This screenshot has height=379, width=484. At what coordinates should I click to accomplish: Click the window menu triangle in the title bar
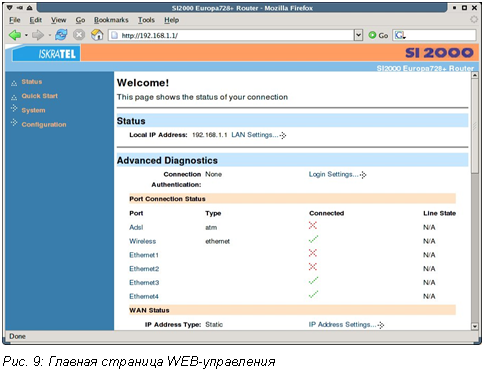click(x=10, y=7)
